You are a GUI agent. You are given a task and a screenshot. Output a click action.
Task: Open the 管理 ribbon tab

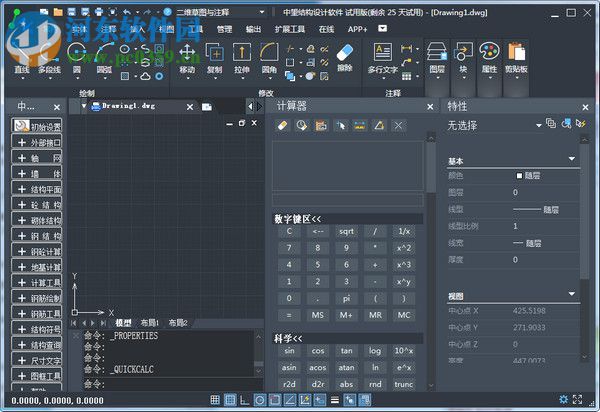pyautogui.click(x=224, y=29)
